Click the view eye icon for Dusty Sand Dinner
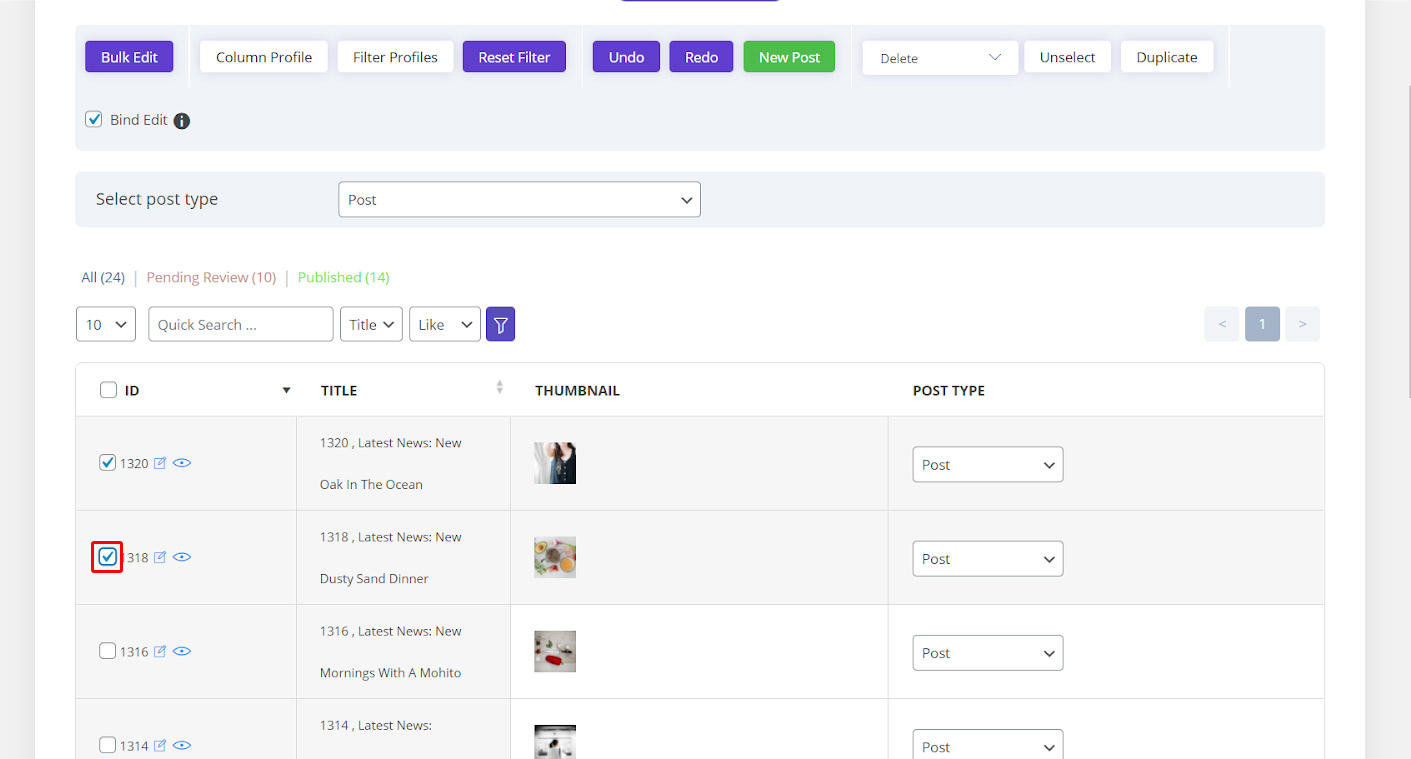This screenshot has width=1411, height=759. 182,557
